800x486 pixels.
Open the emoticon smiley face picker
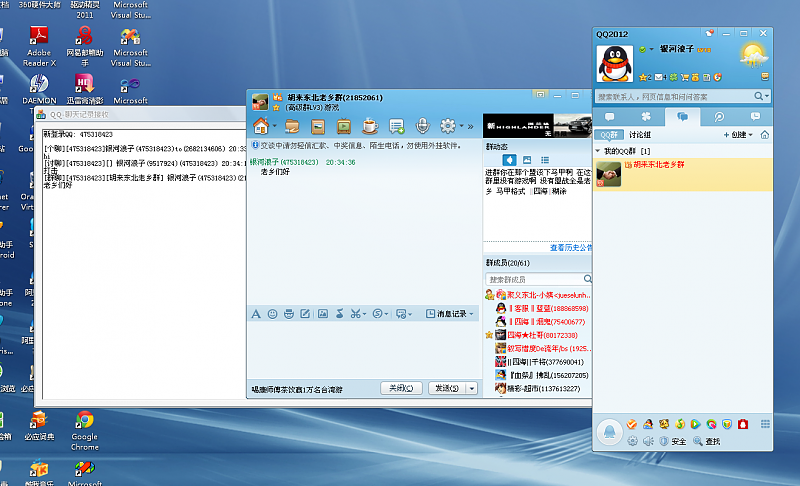coord(272,314)
